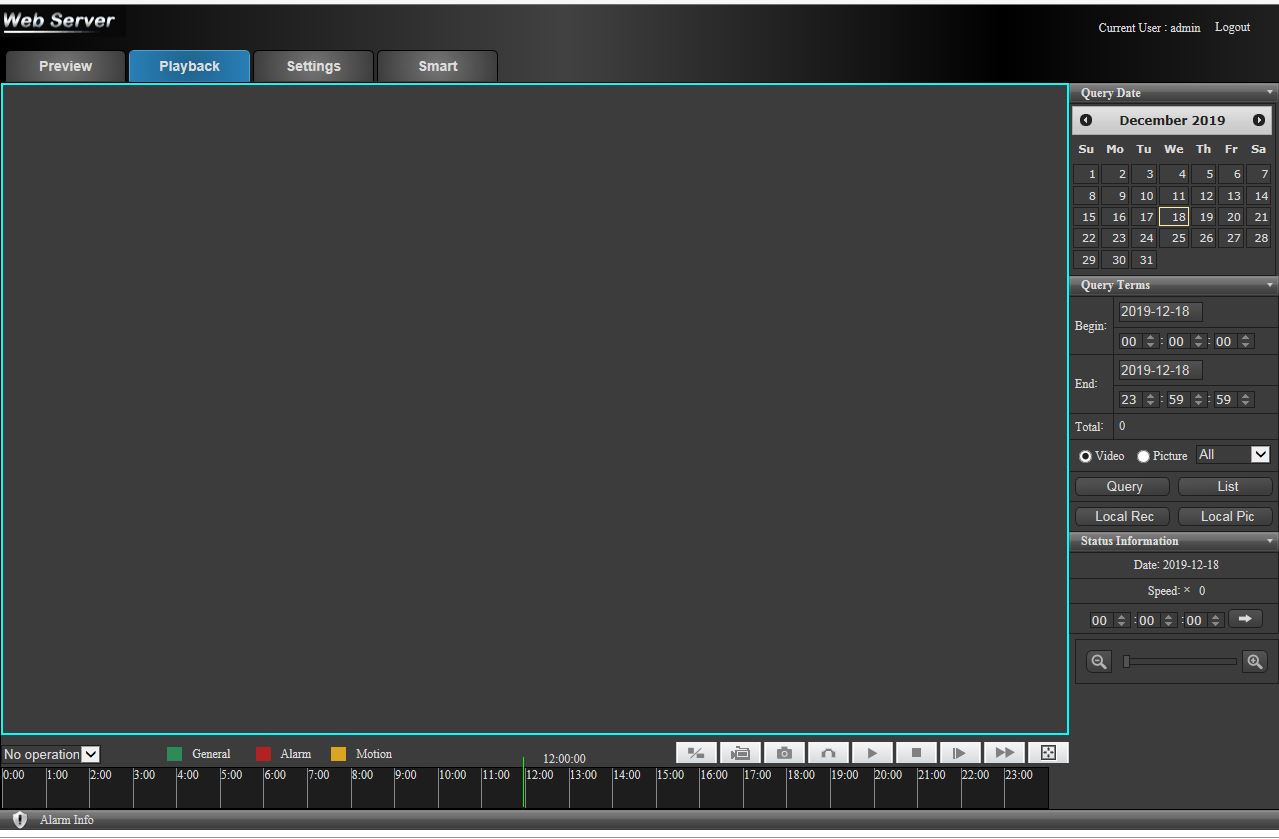Open the Preview tab
Image resolution: width=1279 pixels, height=839 pixels.
(65, 66)
